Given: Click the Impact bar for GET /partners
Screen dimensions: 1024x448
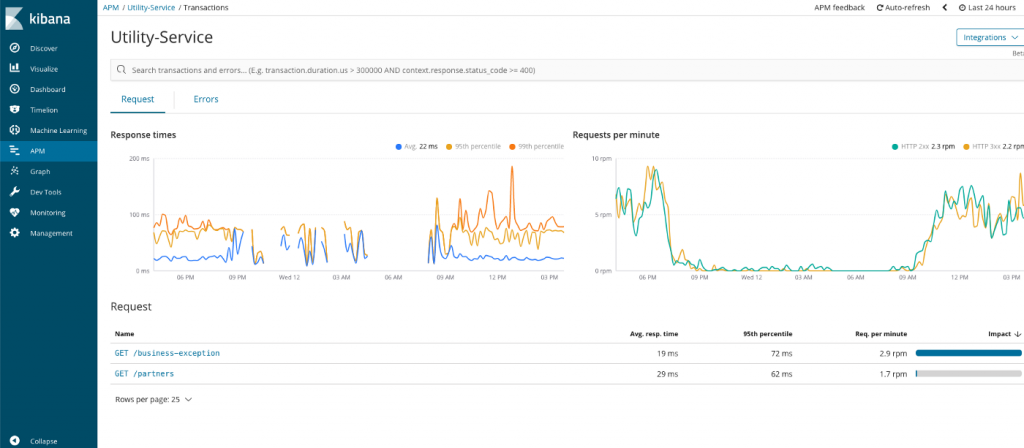Looking at the screenshot, I should point(968,374).
